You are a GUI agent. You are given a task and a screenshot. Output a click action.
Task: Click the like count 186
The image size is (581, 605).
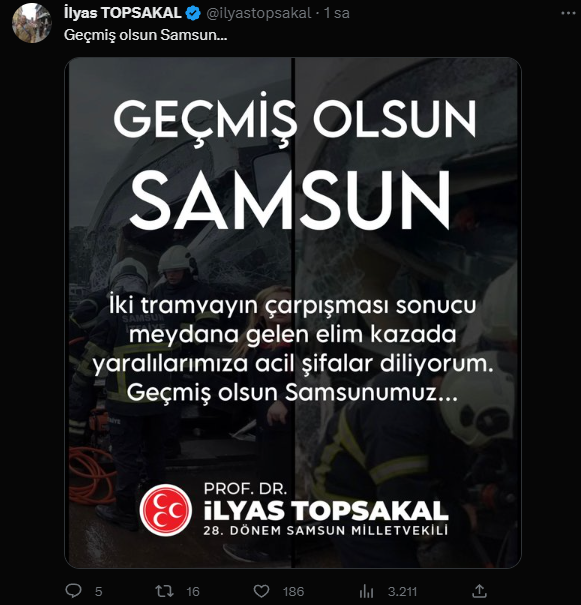[294, 591]
